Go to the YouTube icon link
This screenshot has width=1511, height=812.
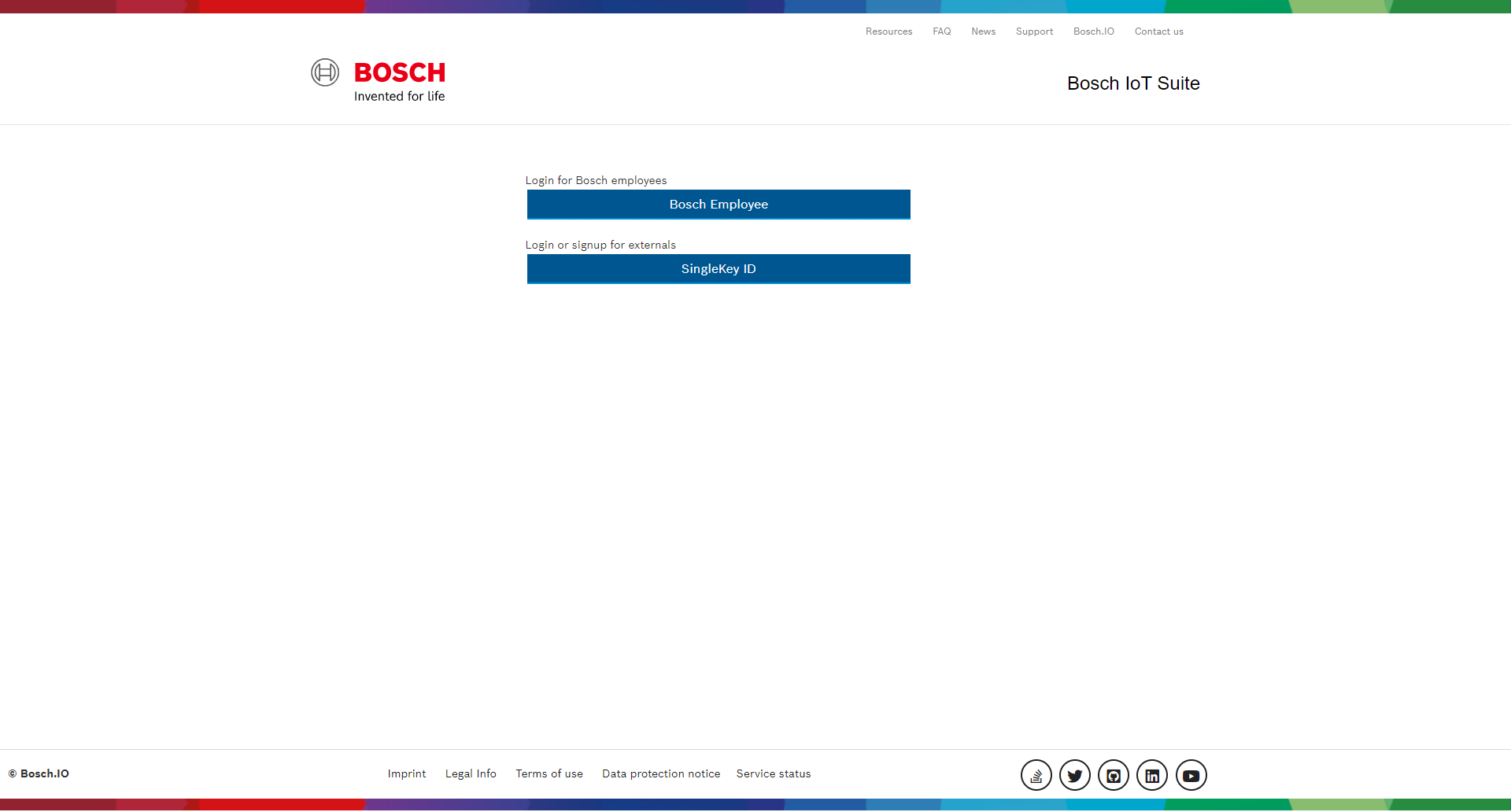1191,776
